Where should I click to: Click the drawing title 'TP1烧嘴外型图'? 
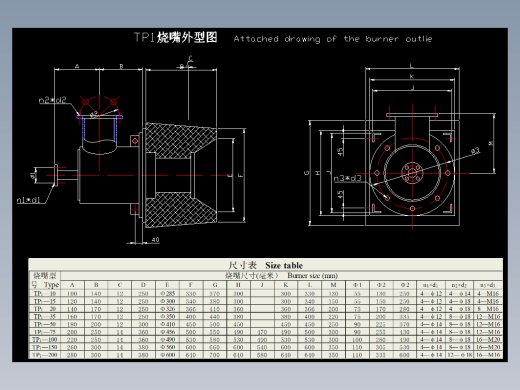[x=175, y=37]
